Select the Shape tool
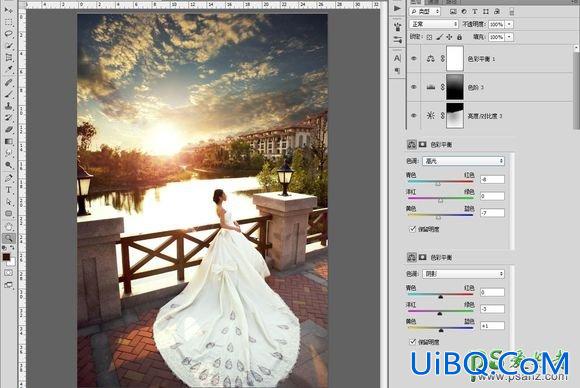Viewport: 580px width, 388px height. [x=8, y=214]
